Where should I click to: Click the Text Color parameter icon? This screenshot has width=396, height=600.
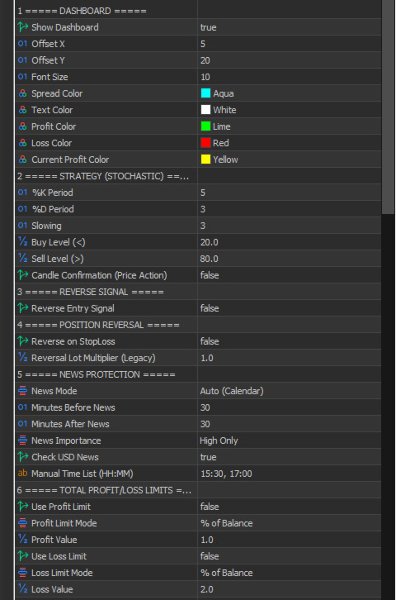(23, 110)
